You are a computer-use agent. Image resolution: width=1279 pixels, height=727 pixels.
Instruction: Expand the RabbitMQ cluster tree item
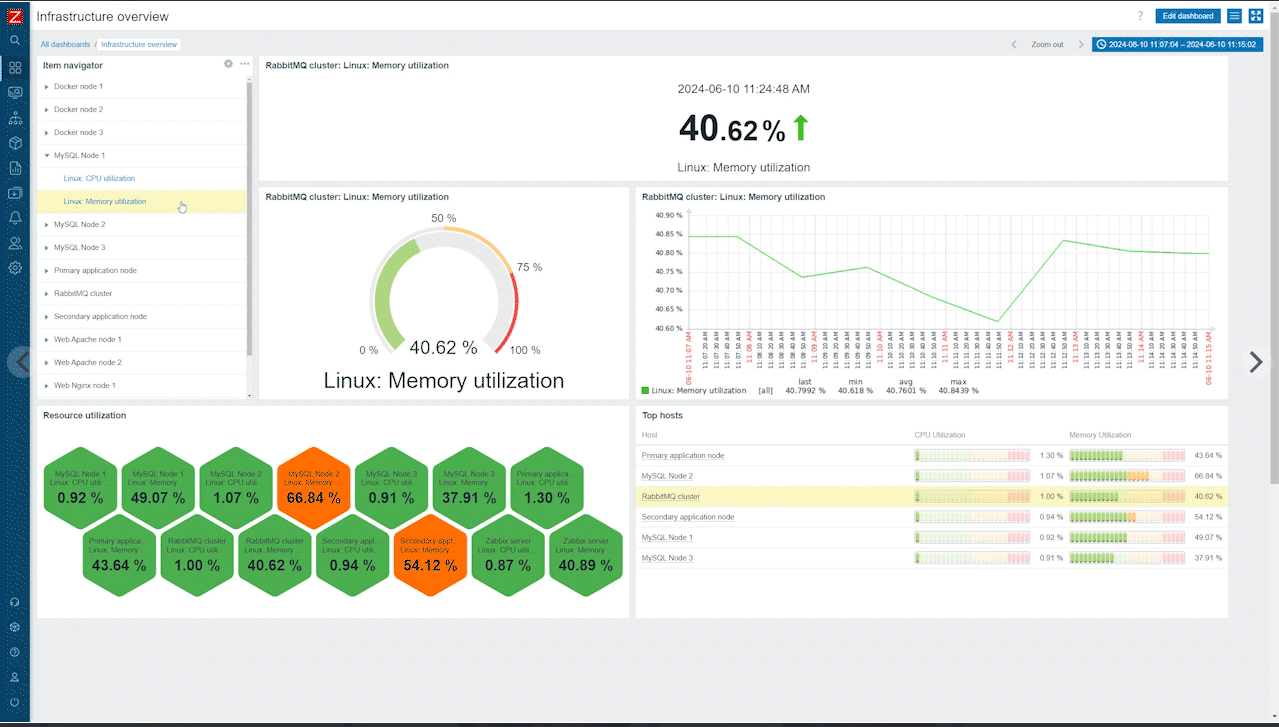(47, 294)
